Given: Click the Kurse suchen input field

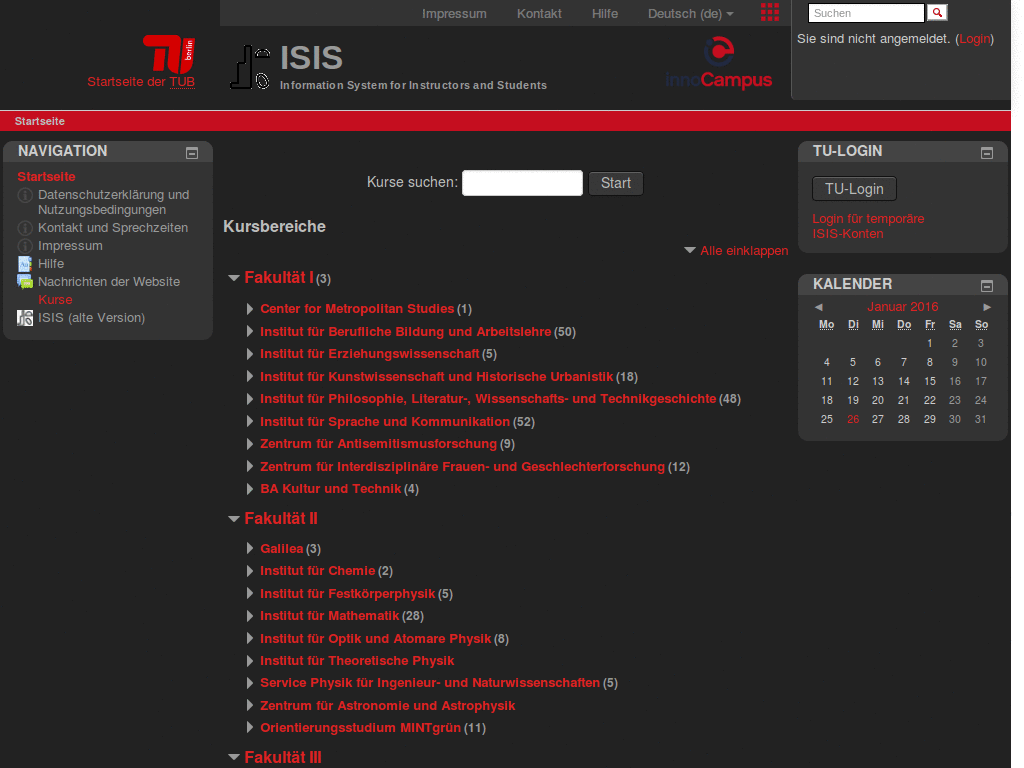Looking at the screenshot, I should tap(522, 183).
